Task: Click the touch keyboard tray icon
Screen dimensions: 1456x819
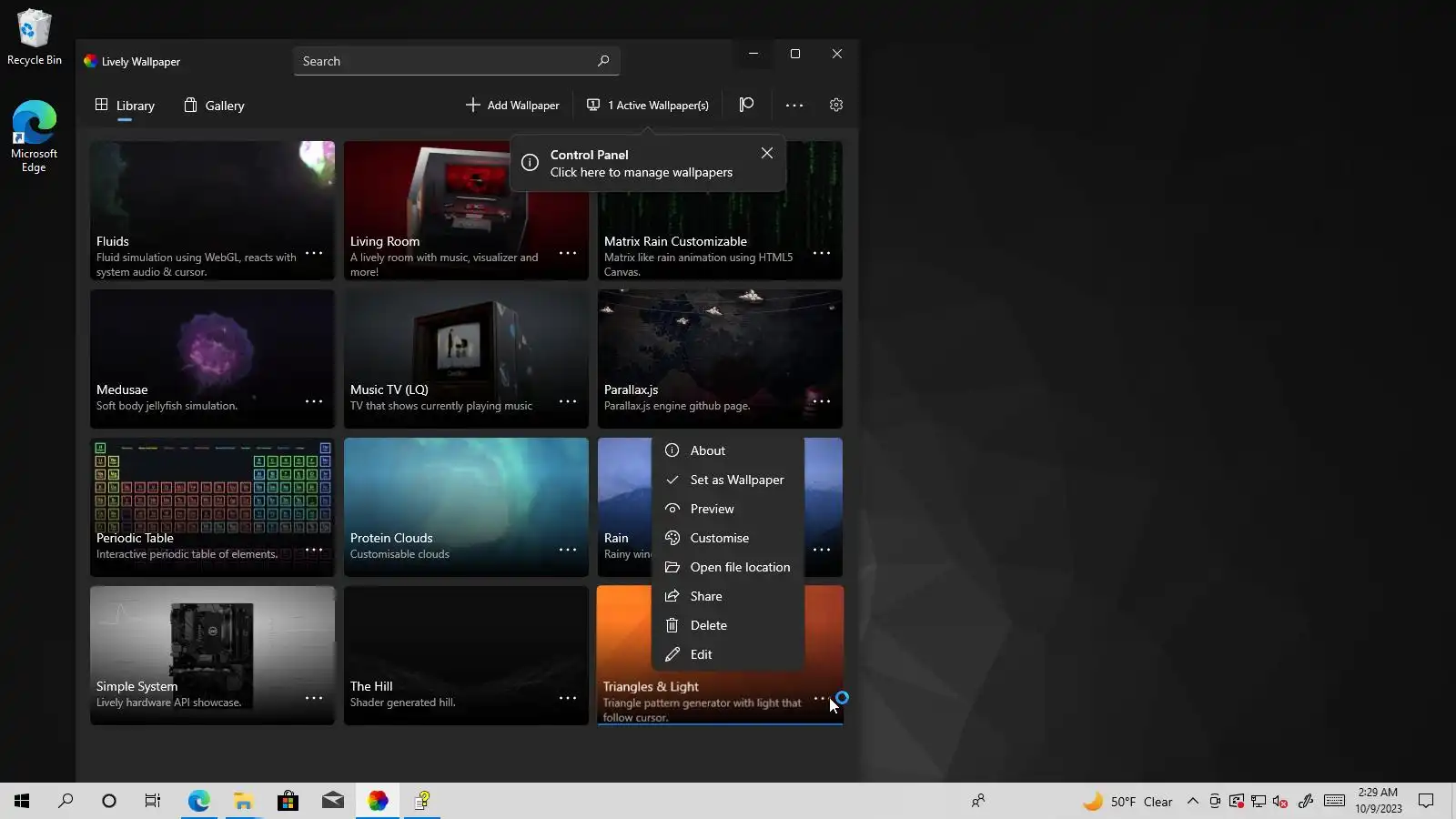Action: 1334,801
